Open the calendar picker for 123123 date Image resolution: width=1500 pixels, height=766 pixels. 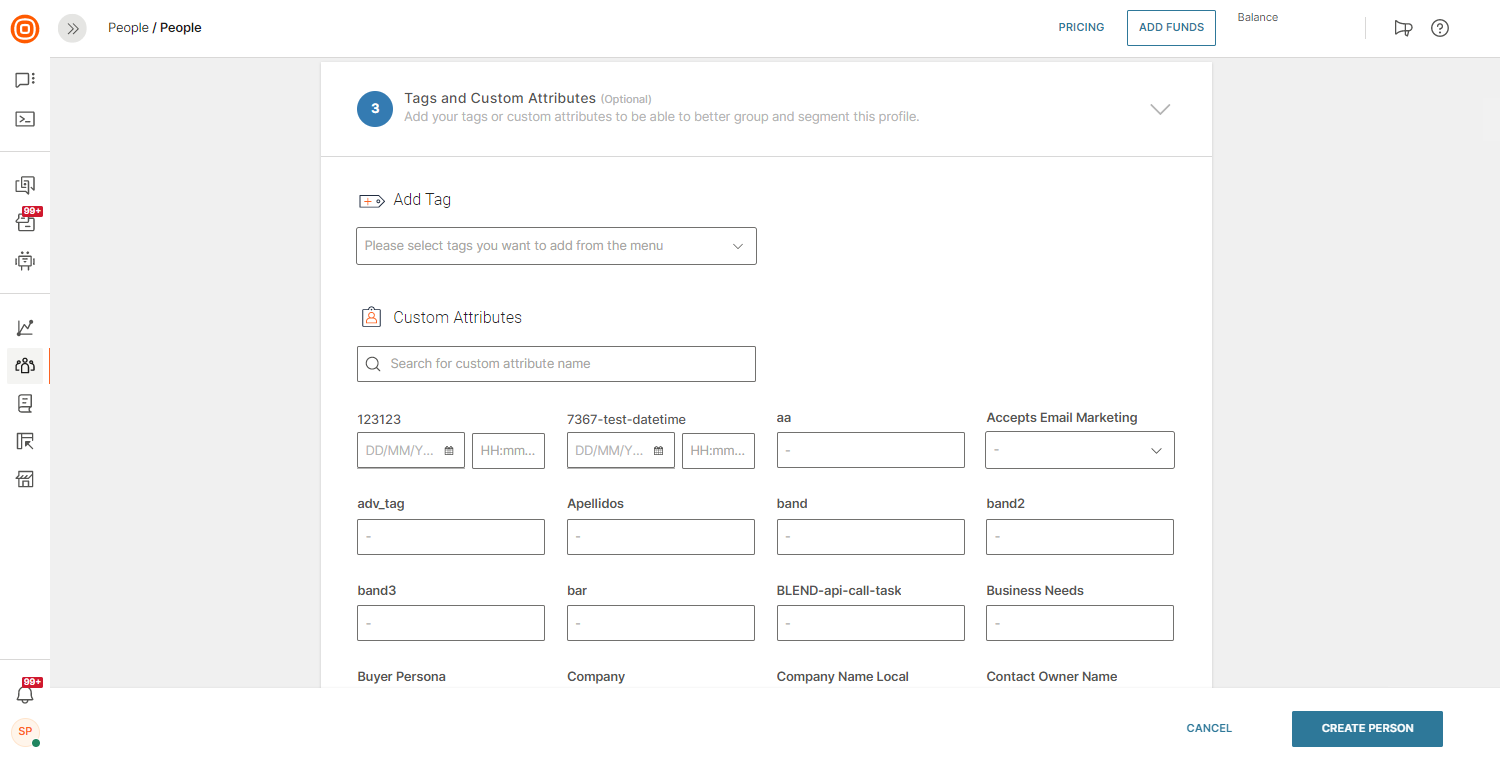click(449, 451)
